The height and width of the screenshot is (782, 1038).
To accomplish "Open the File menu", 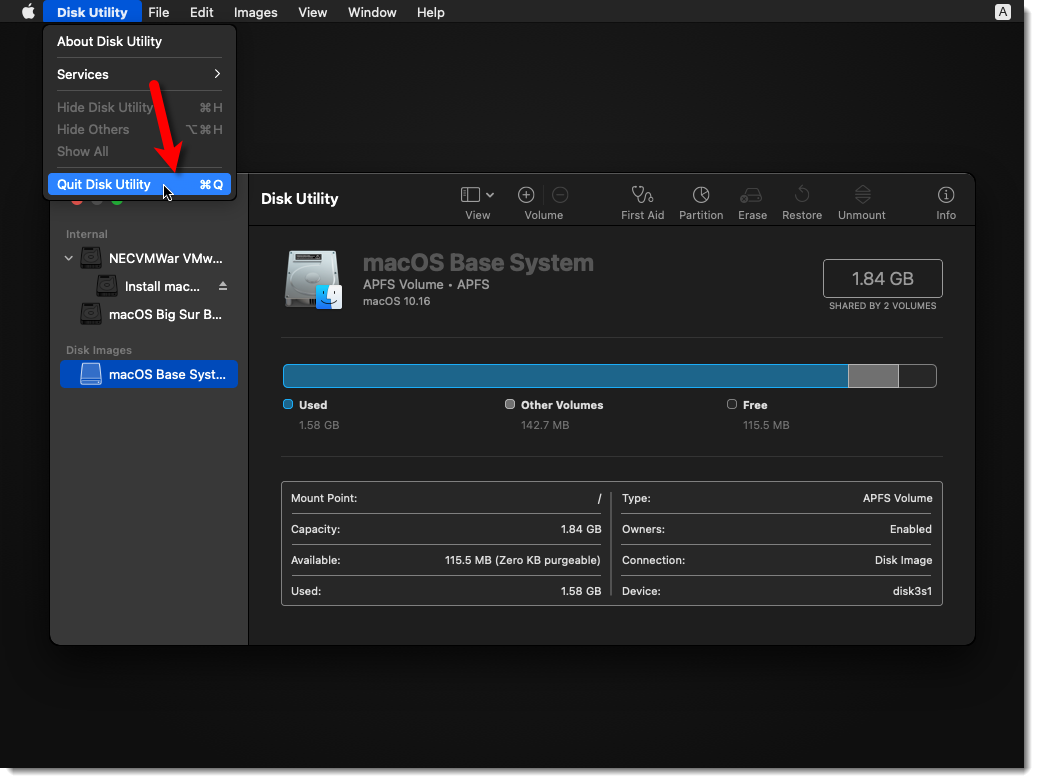I will pyautogui.click(x=158, y=12).
